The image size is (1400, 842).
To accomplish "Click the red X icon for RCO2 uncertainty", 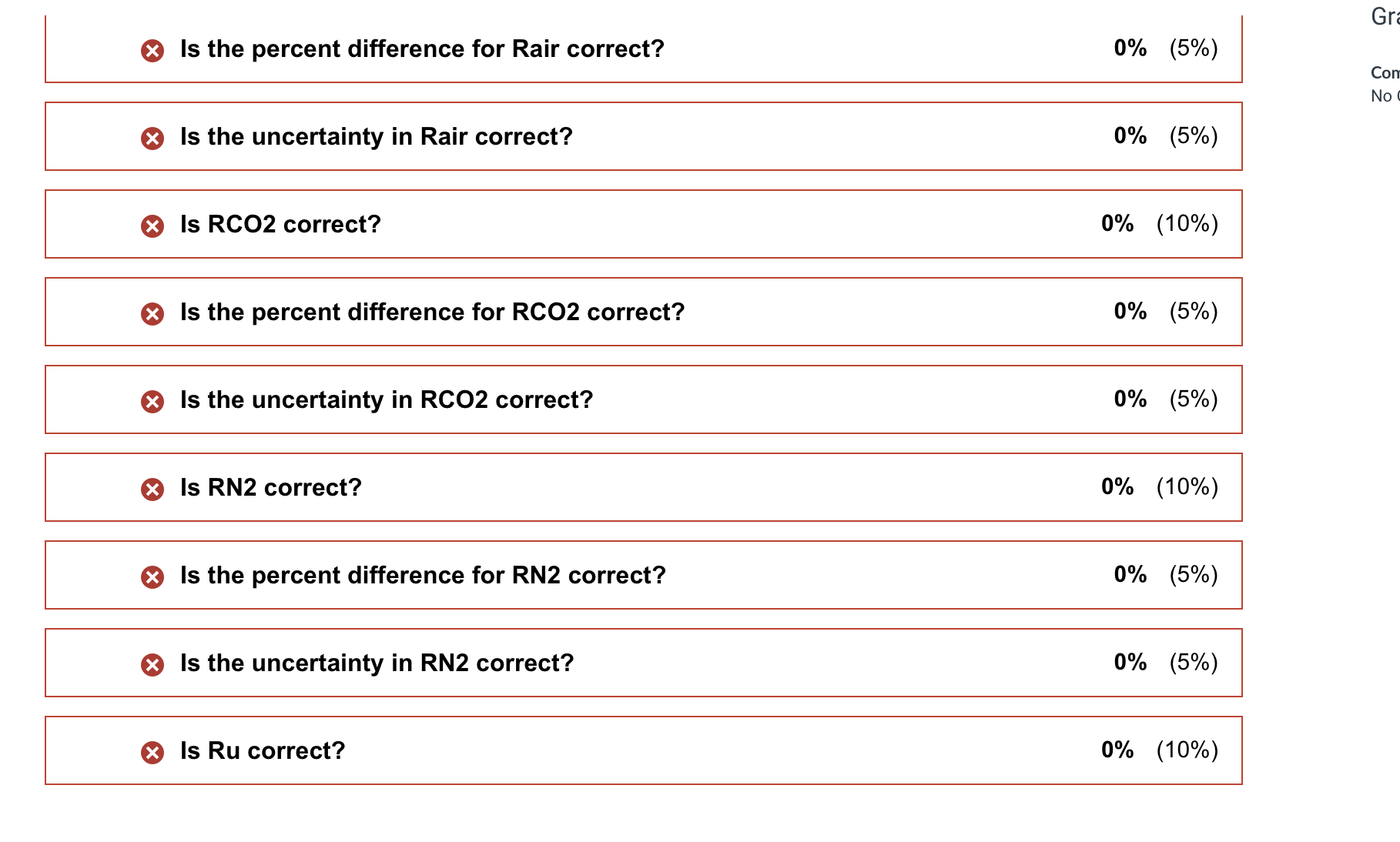I will pos(152,399).
